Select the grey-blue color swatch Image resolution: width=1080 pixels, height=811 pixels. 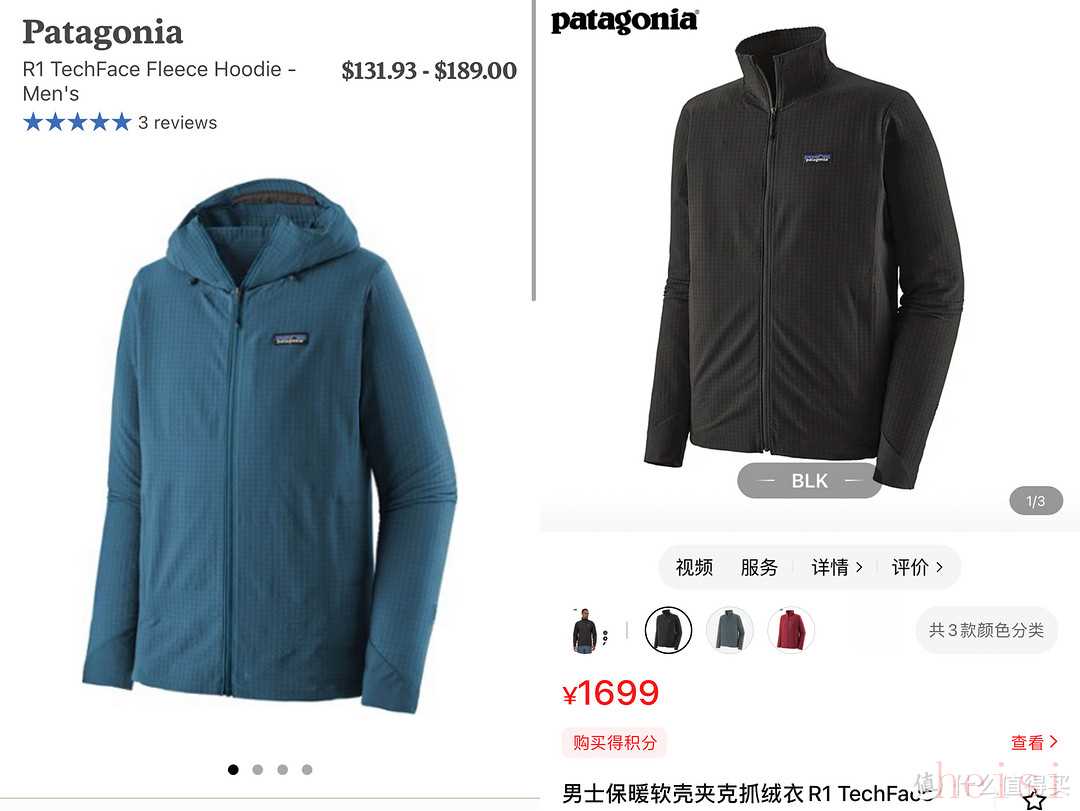coord(729,630)
